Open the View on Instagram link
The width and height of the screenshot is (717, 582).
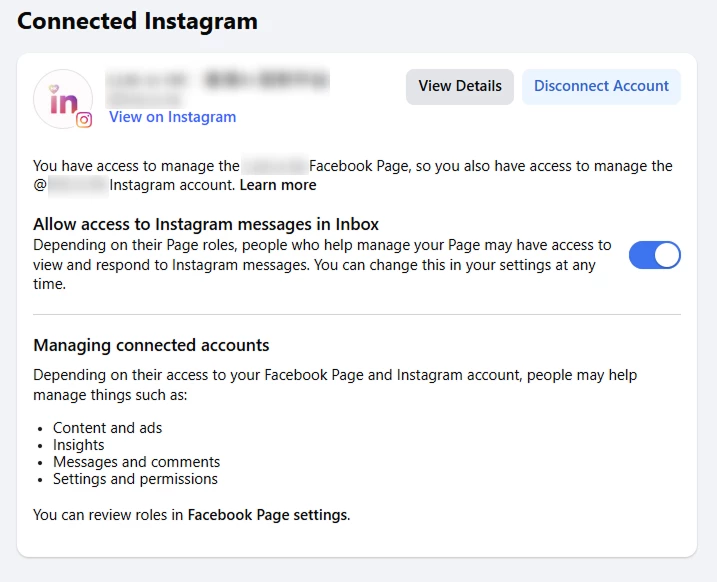[x=172, y=117]
